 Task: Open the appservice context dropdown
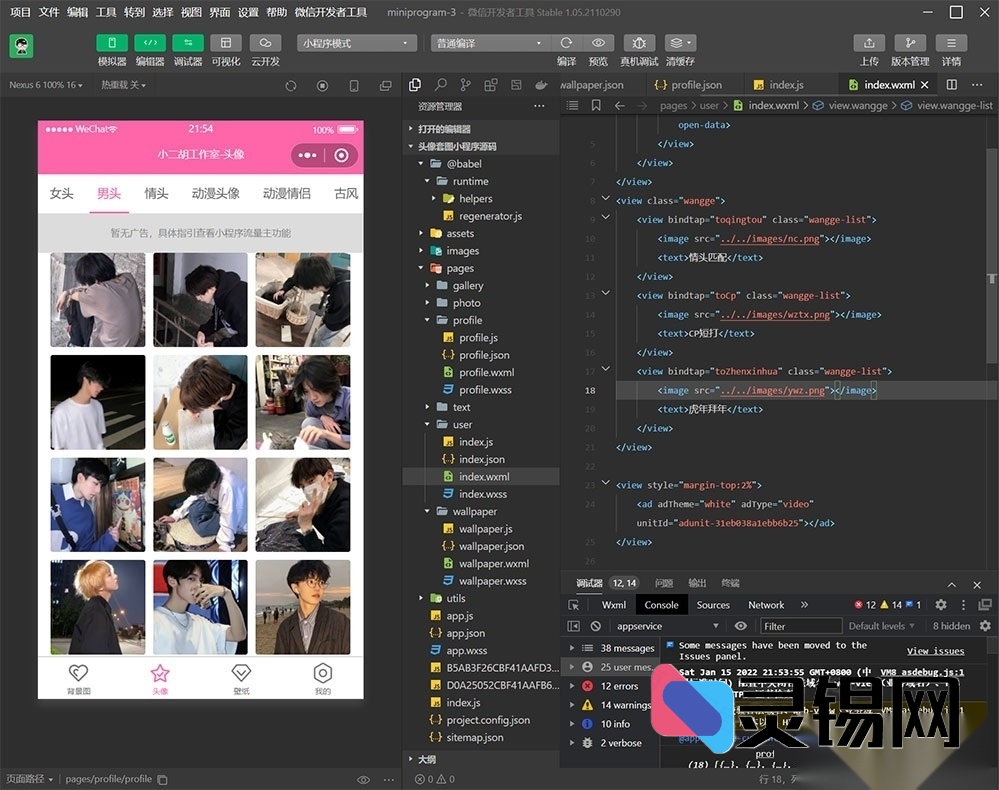[667, 626]
